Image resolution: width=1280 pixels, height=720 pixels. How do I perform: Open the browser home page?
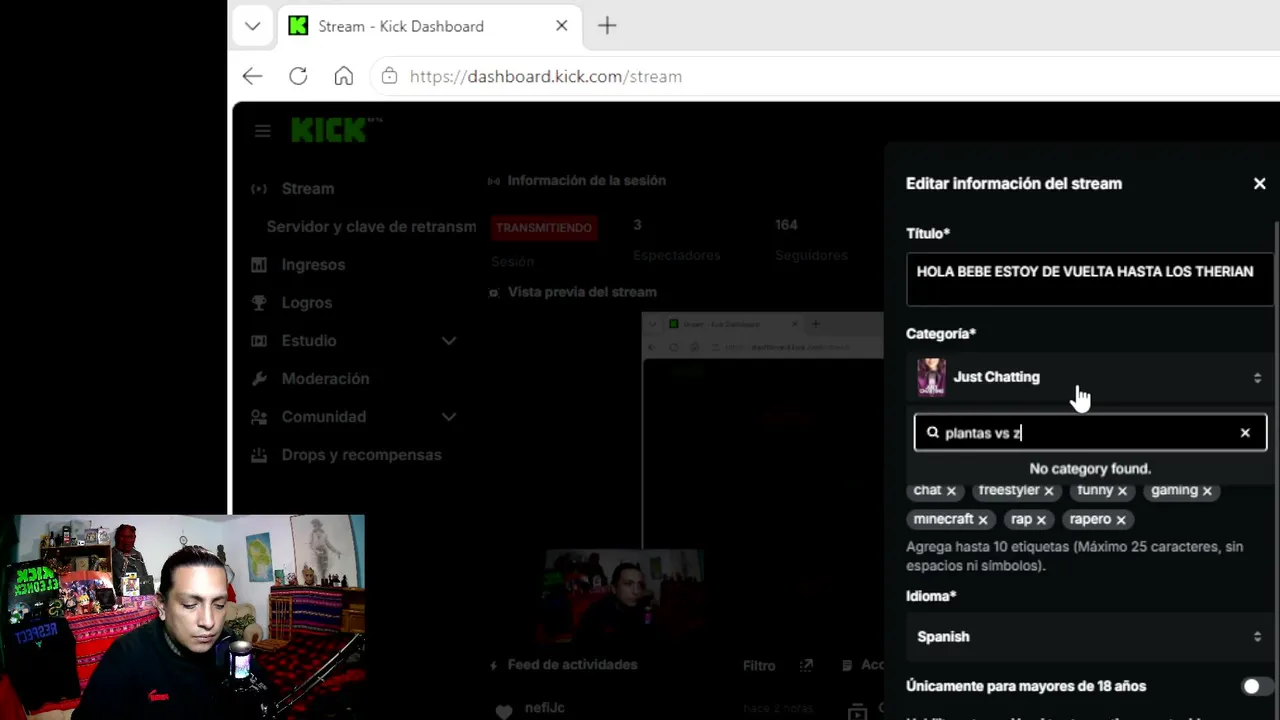pyautogui.click(x=344, y=76)
